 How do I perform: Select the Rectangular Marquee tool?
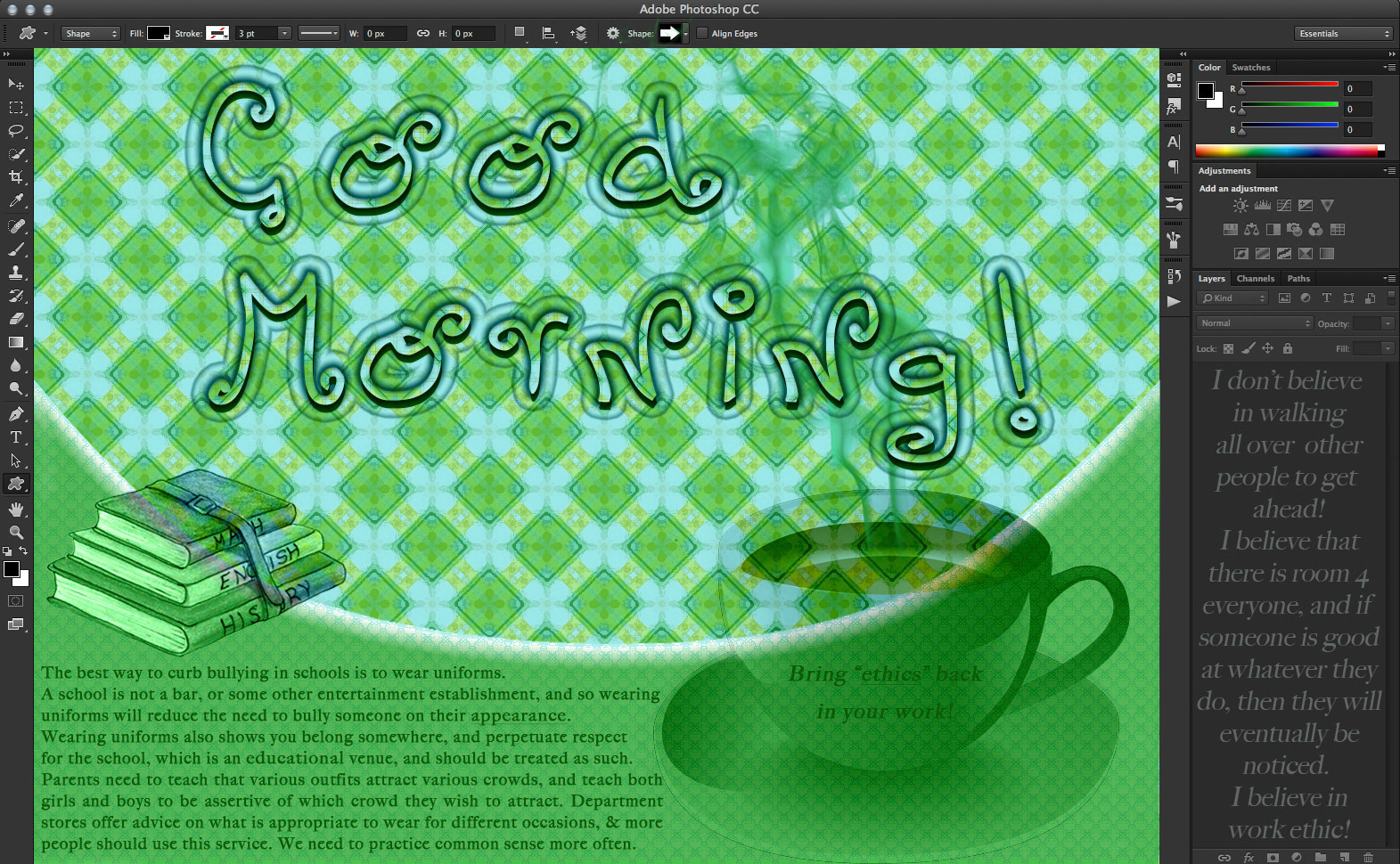pyautogui.click(x=16, y=108)
